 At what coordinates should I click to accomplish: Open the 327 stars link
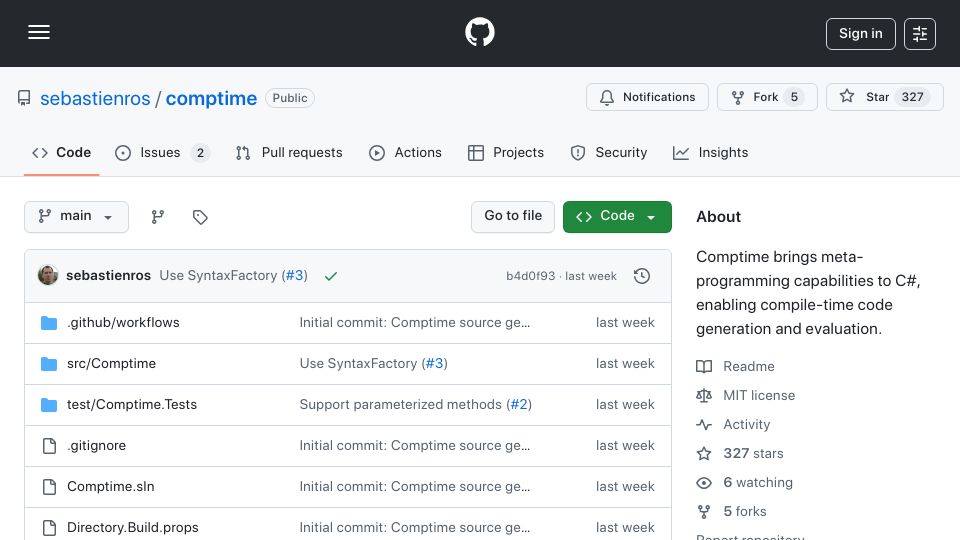753,454
